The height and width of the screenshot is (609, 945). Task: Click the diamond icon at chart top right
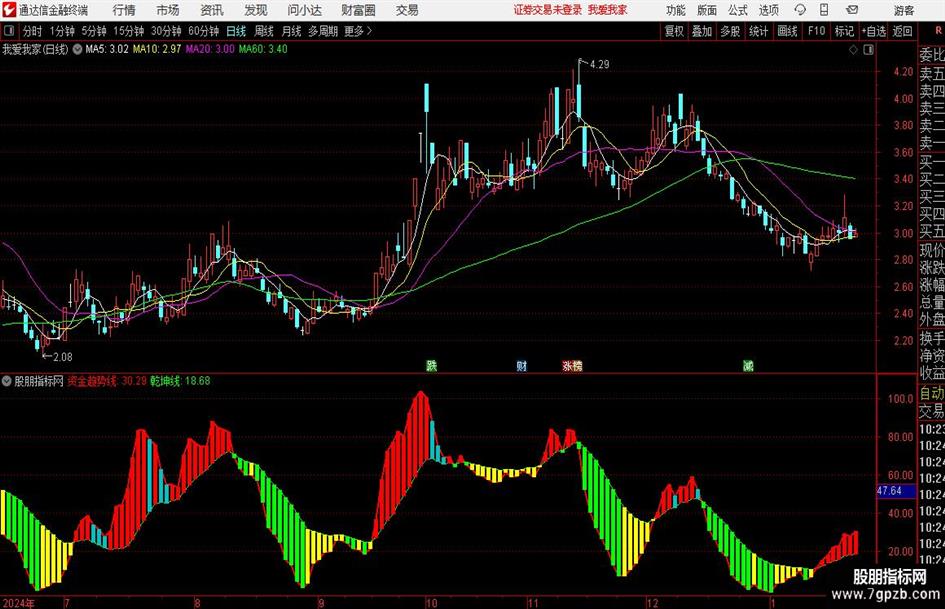(x=853, y=50)
